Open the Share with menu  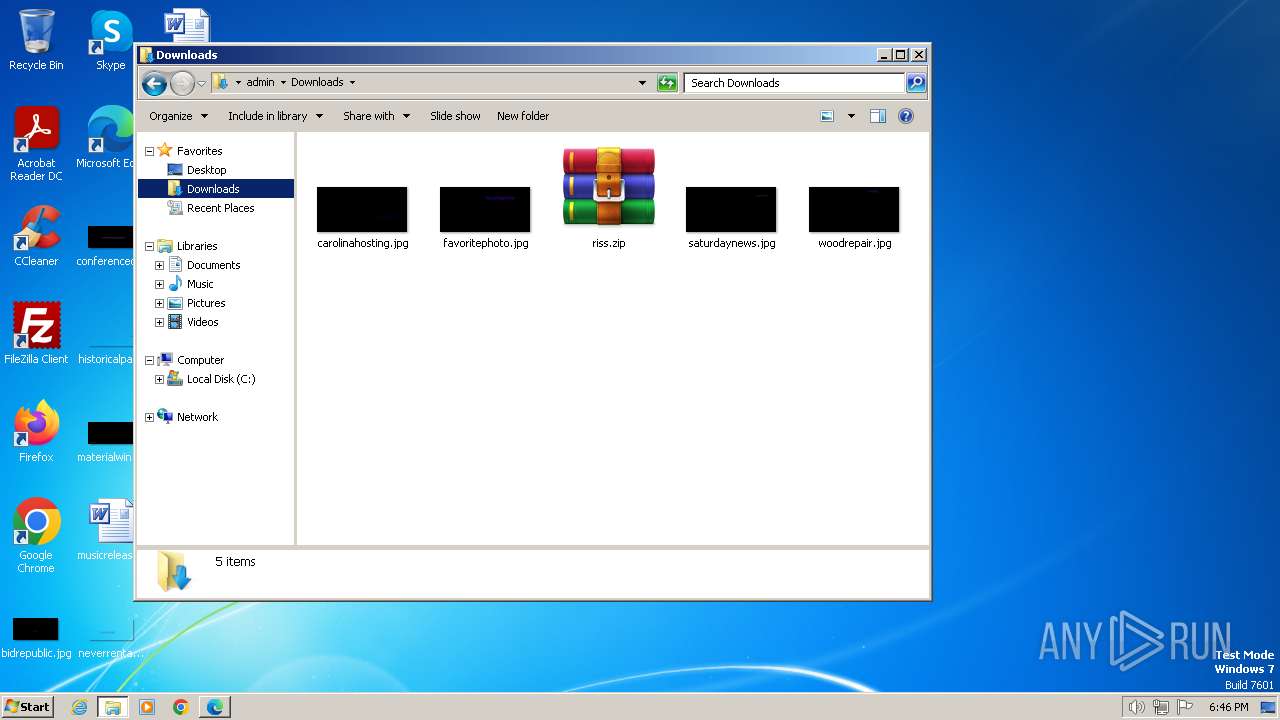pos(376,116)
